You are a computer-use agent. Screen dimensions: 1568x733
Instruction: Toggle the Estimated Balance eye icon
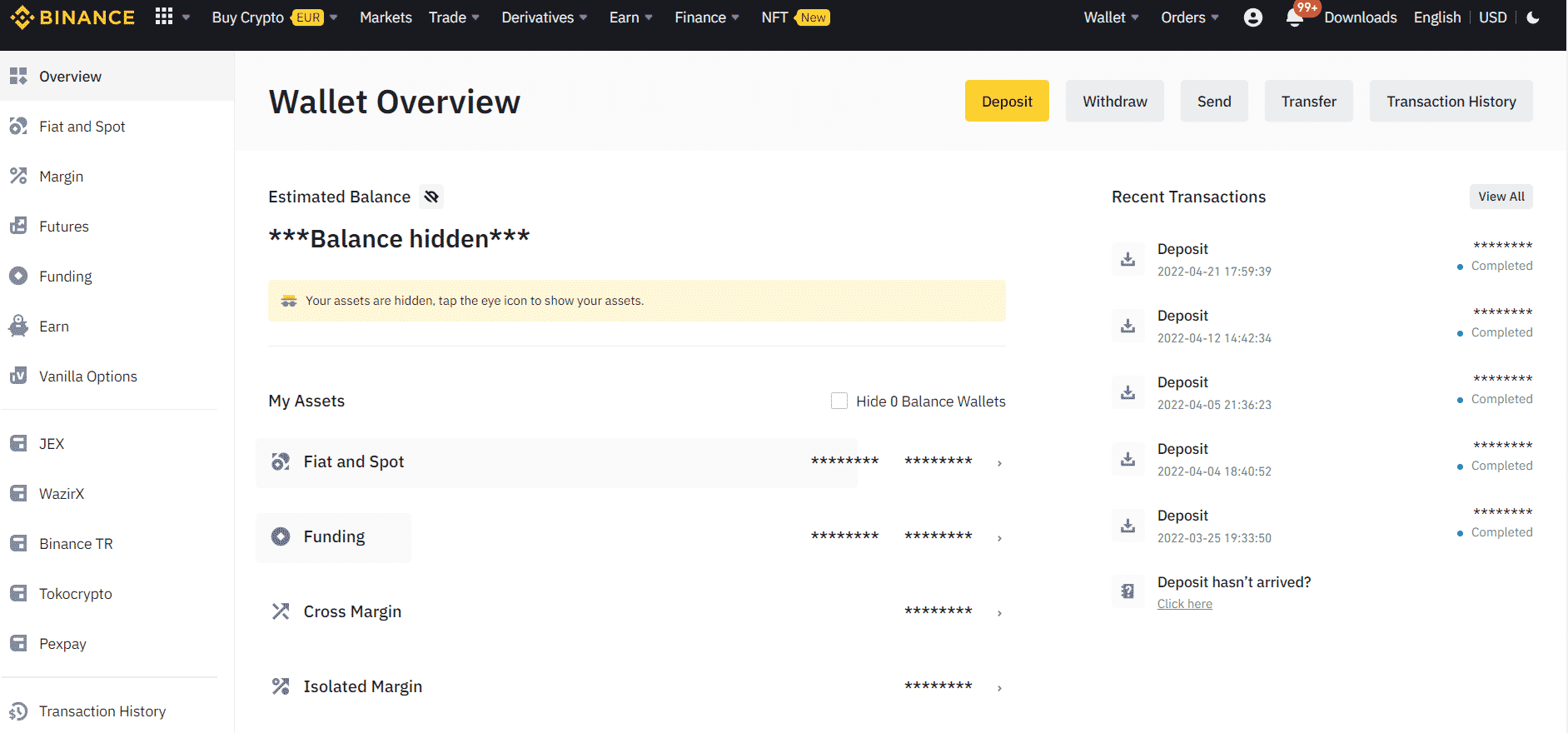(x=431, y=197)
